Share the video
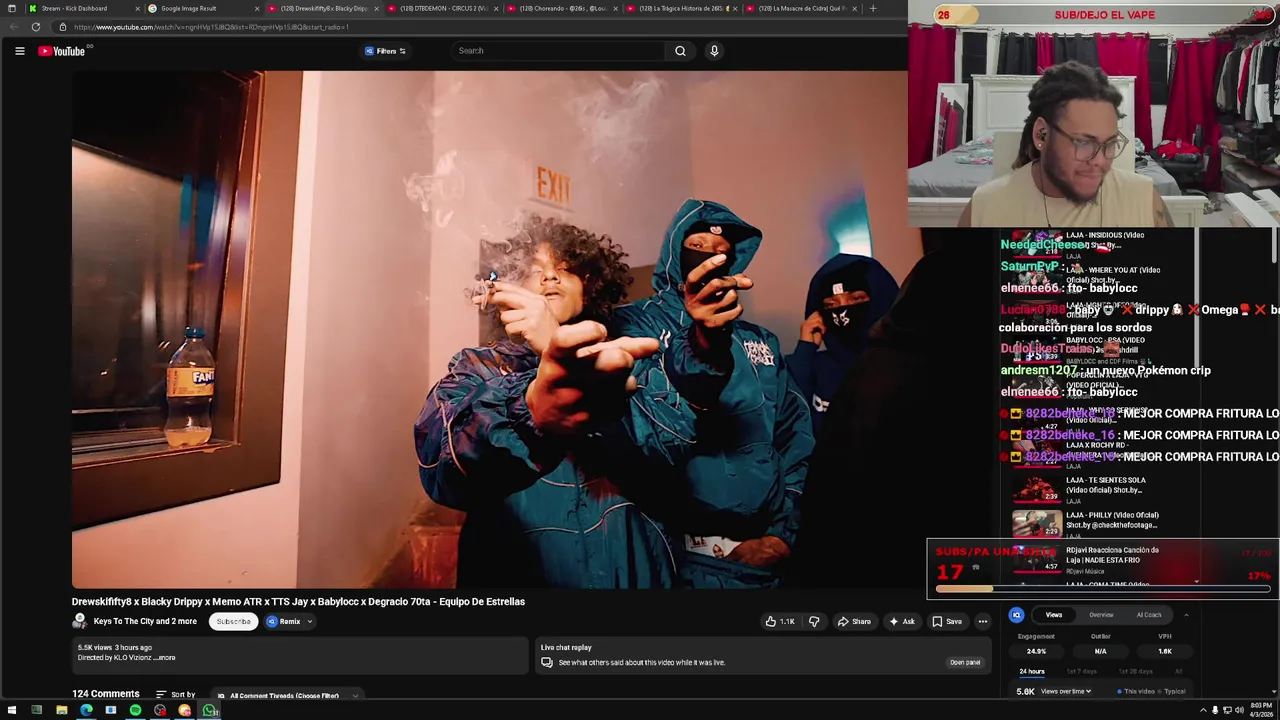1280x720 pixels. pos(854,621)
